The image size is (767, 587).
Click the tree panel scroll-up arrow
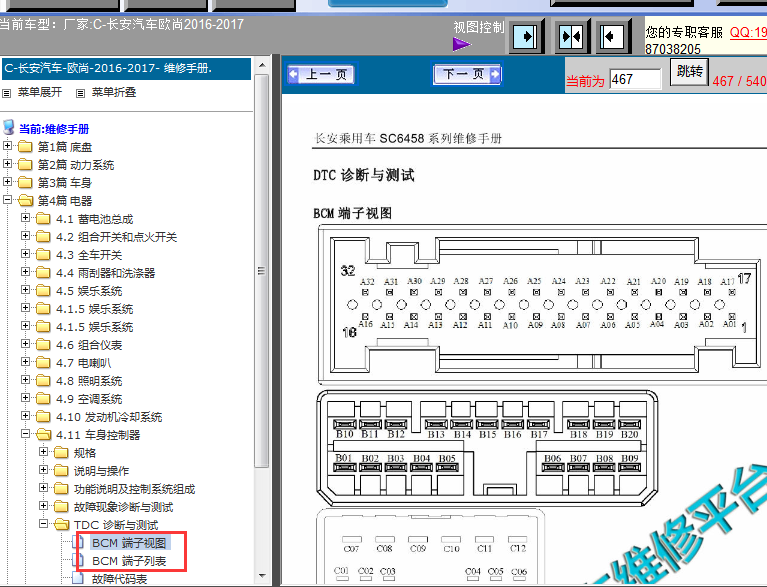click(x=262, y=65)
